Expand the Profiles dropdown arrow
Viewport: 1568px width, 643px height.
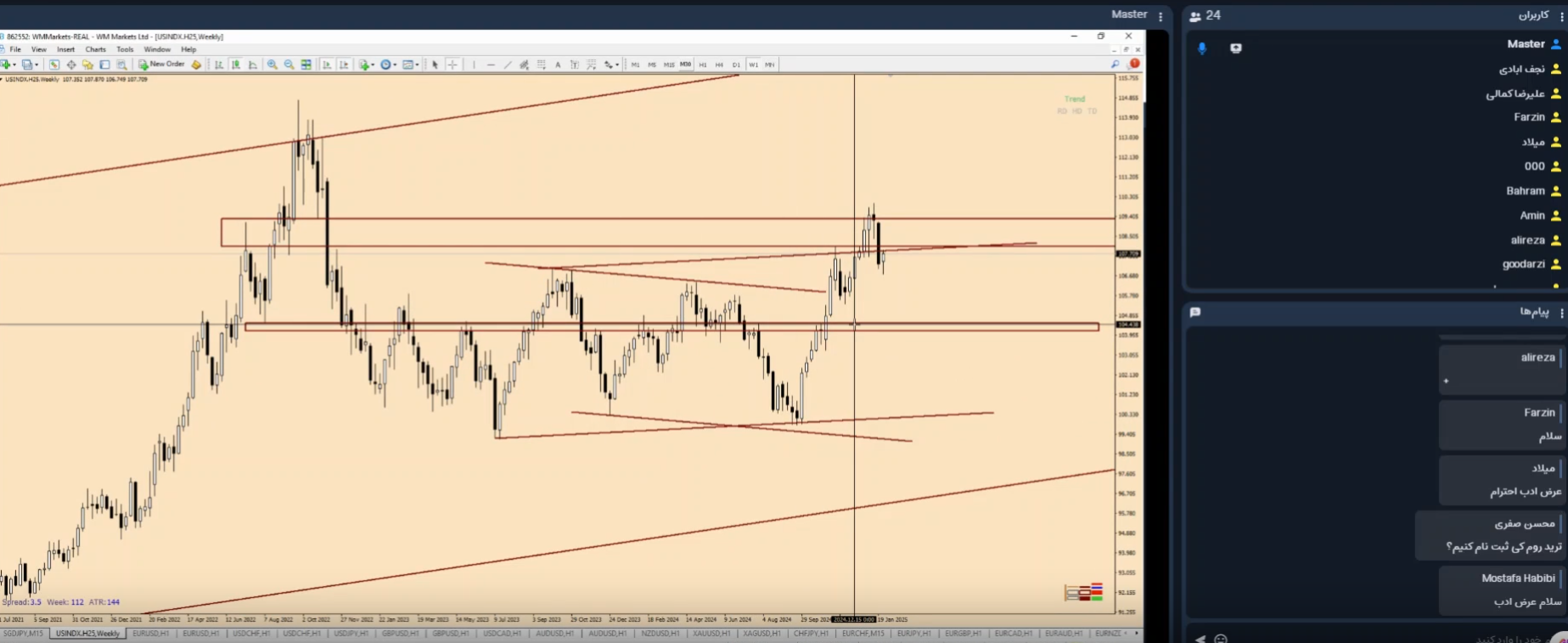point(37,65)
